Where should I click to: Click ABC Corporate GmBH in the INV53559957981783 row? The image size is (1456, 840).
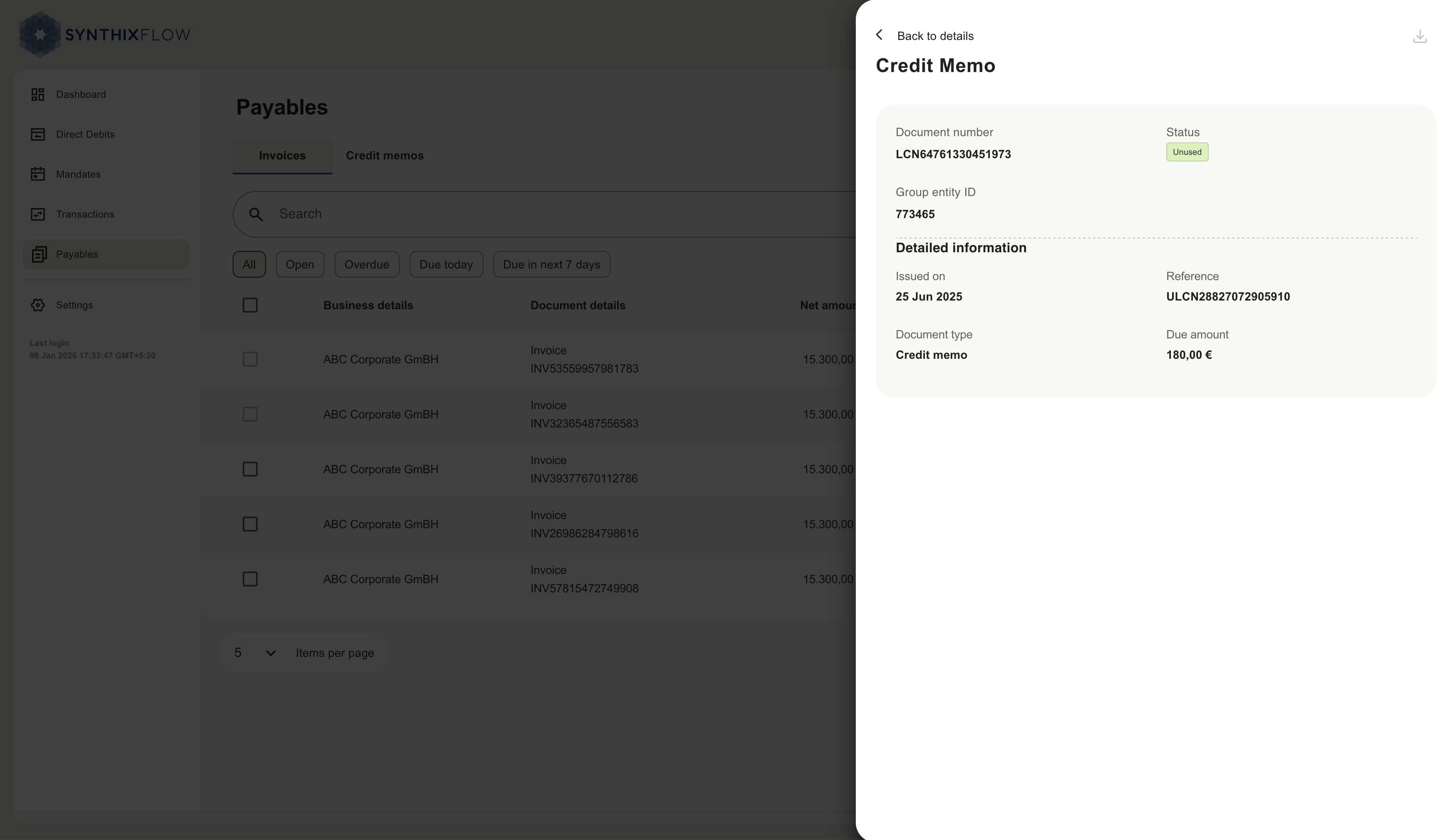[381, 359]
